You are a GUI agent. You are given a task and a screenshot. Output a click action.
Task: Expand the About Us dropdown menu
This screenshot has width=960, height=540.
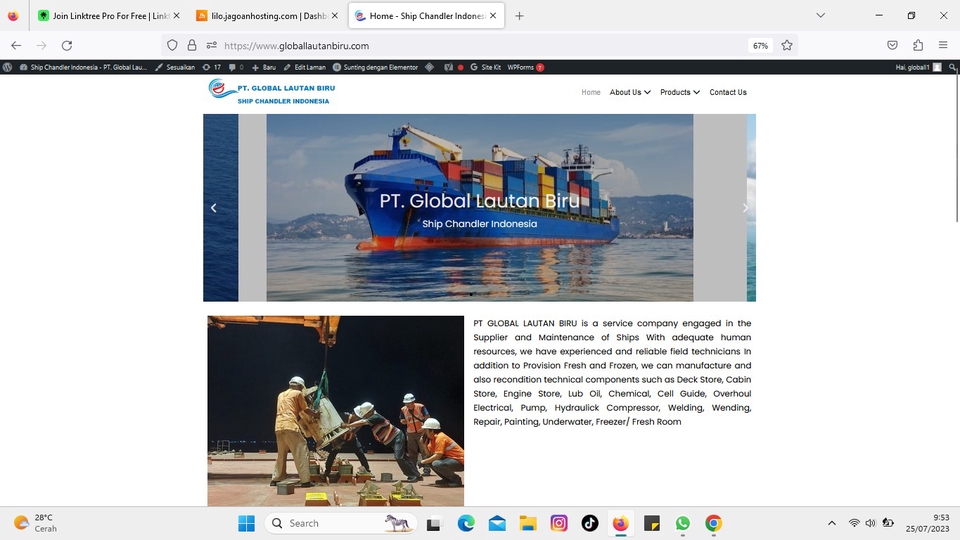(630, 92)
